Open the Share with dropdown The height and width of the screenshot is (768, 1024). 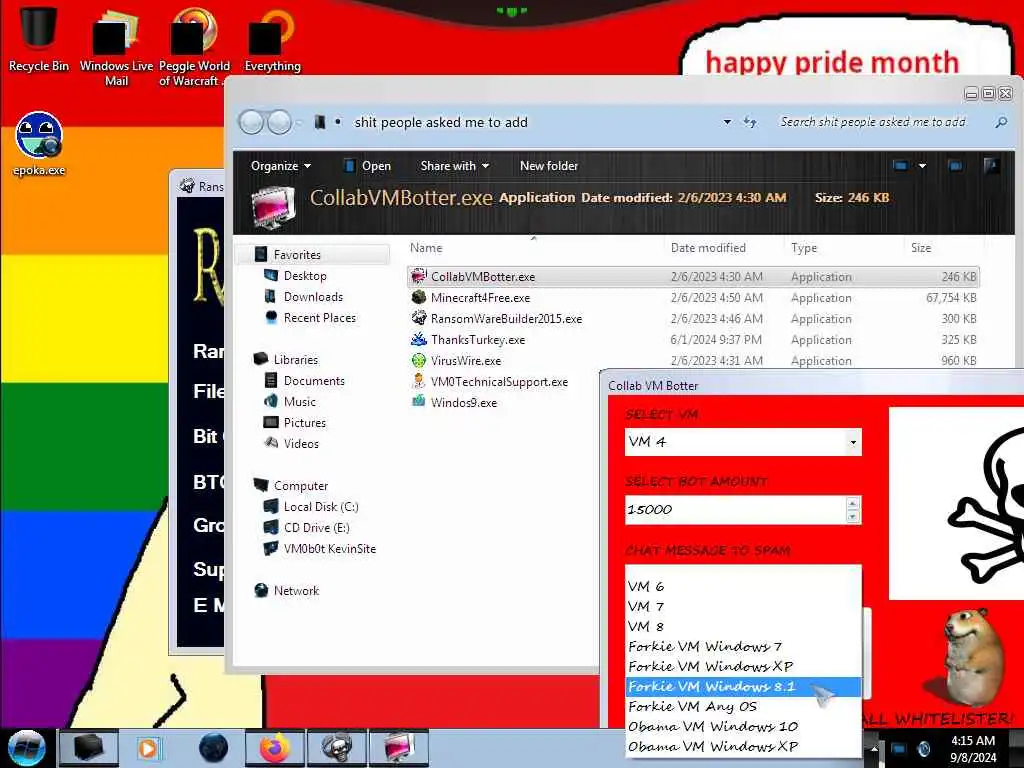pyautogui.click(x=455, y=166)
